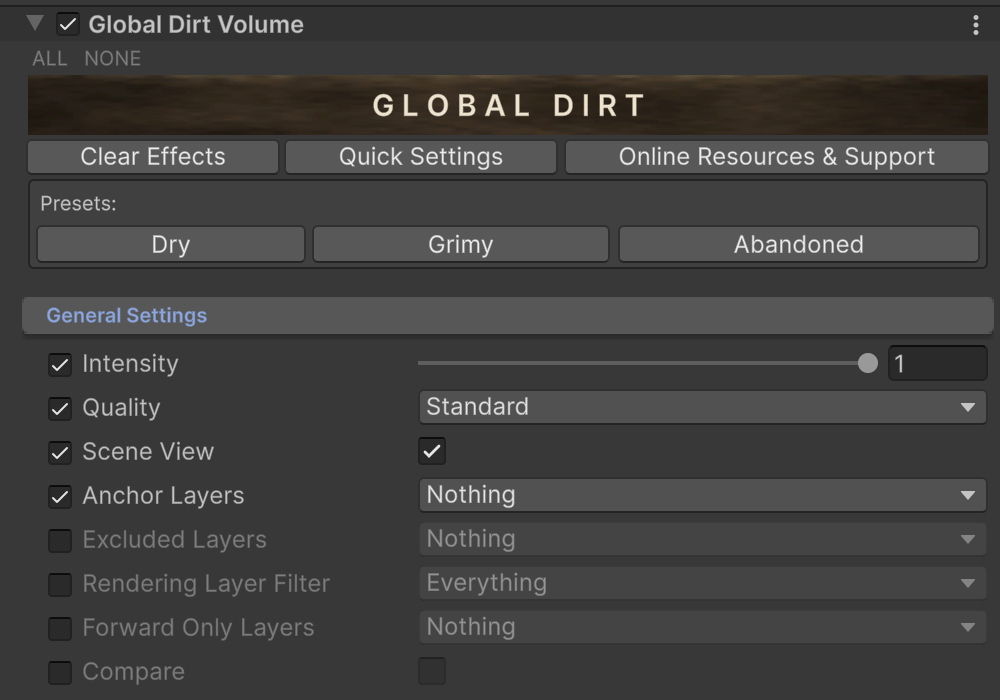
Task: Click the Intensity label
Action: coord(130,364)
